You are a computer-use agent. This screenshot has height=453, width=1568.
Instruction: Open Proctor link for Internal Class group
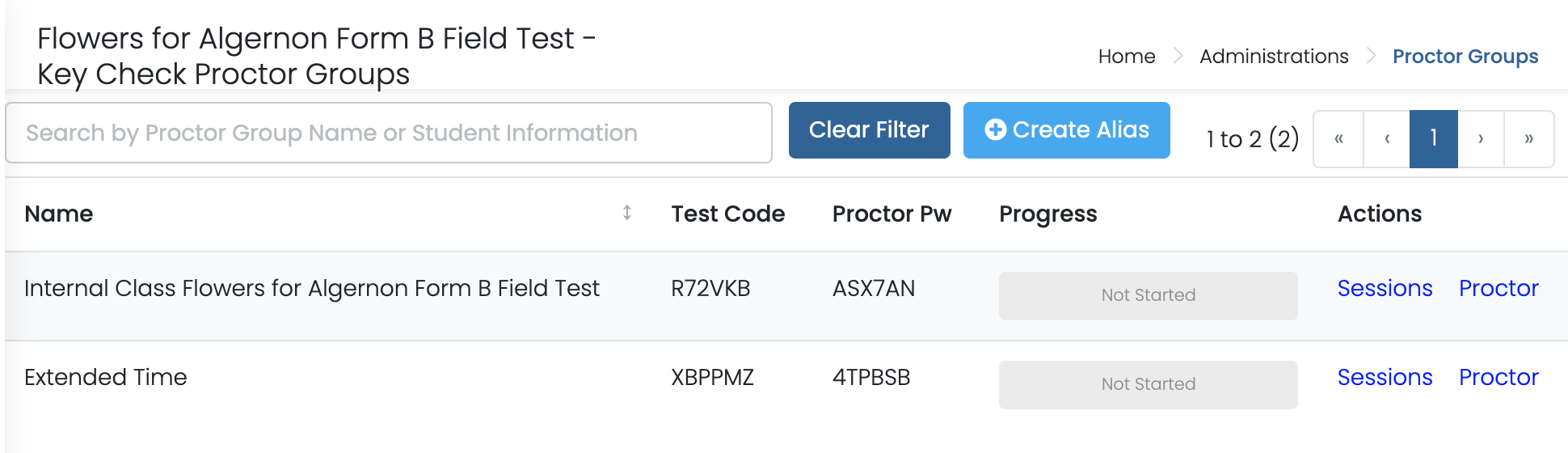(1498, 289)
